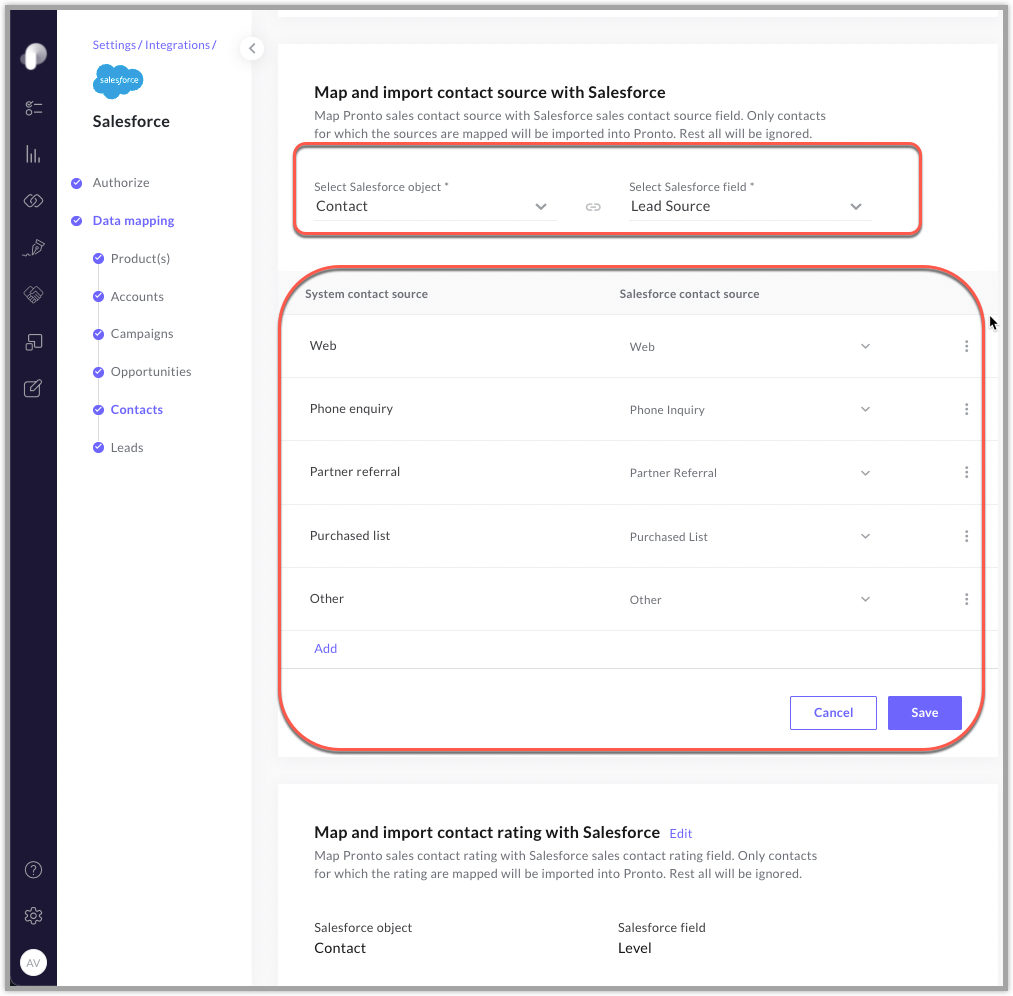The image size is (1013, 996).
Task: Click Edit next to contact rating heading
Action: 681,833
